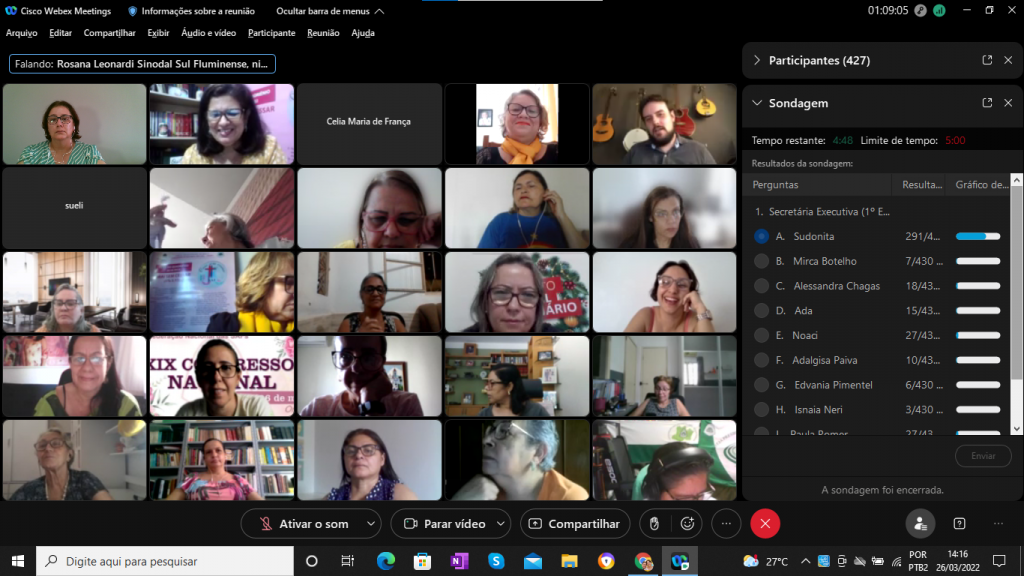Open the reactions smiley icon
The width and height of the screenshot is (1024, 576).
687,523
